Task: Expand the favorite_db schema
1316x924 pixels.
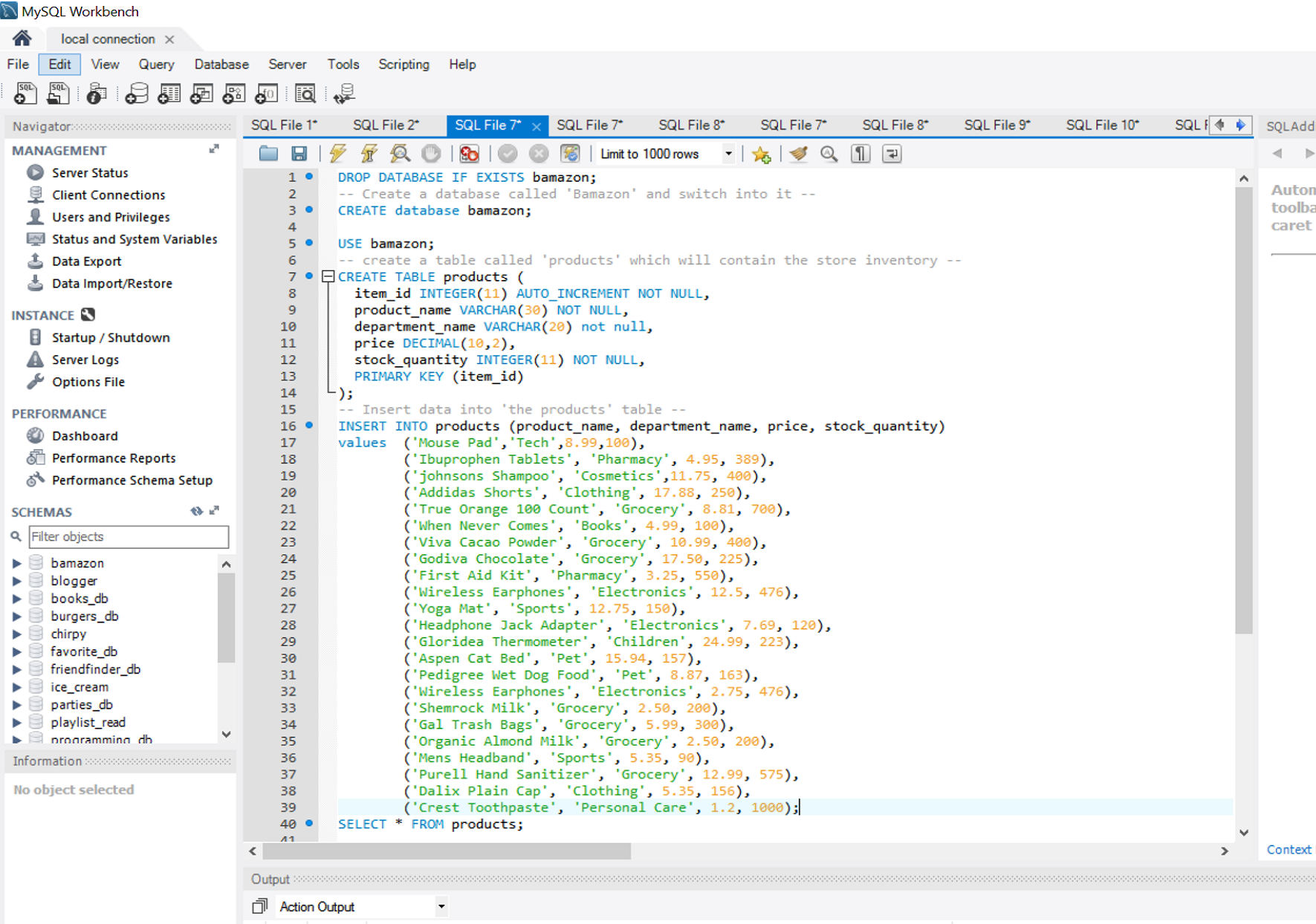Action: point(16,651)
